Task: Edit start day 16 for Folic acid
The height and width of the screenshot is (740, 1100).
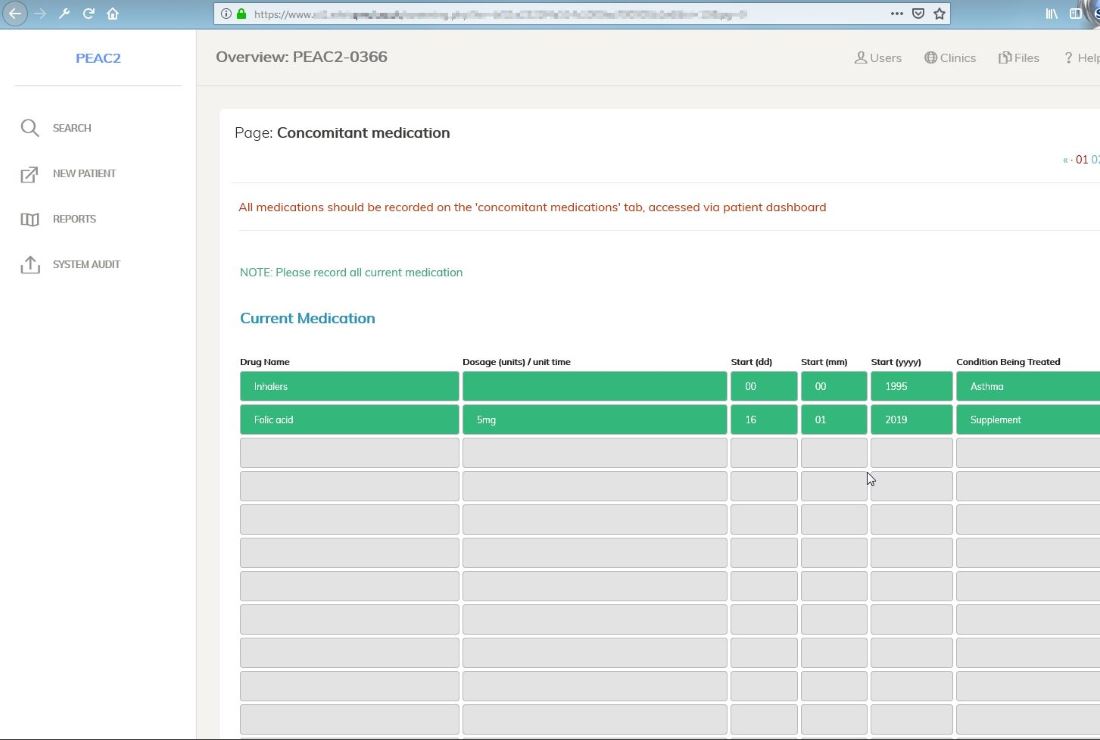Action: 764,419
